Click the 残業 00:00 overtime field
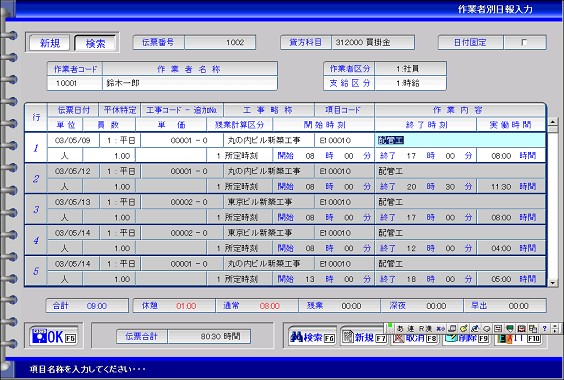564x380 pixels. point(339,306)
